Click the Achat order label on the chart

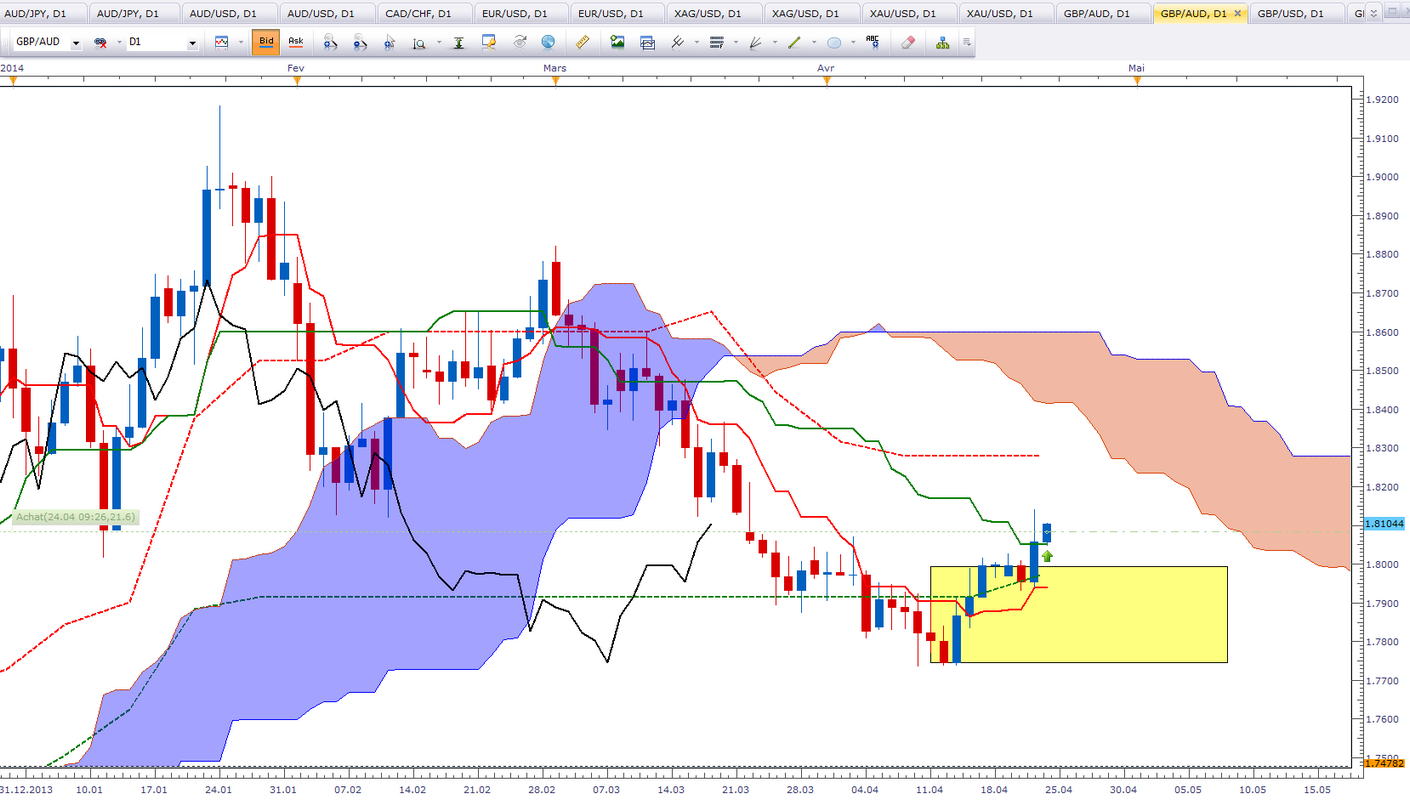point(76,517)
